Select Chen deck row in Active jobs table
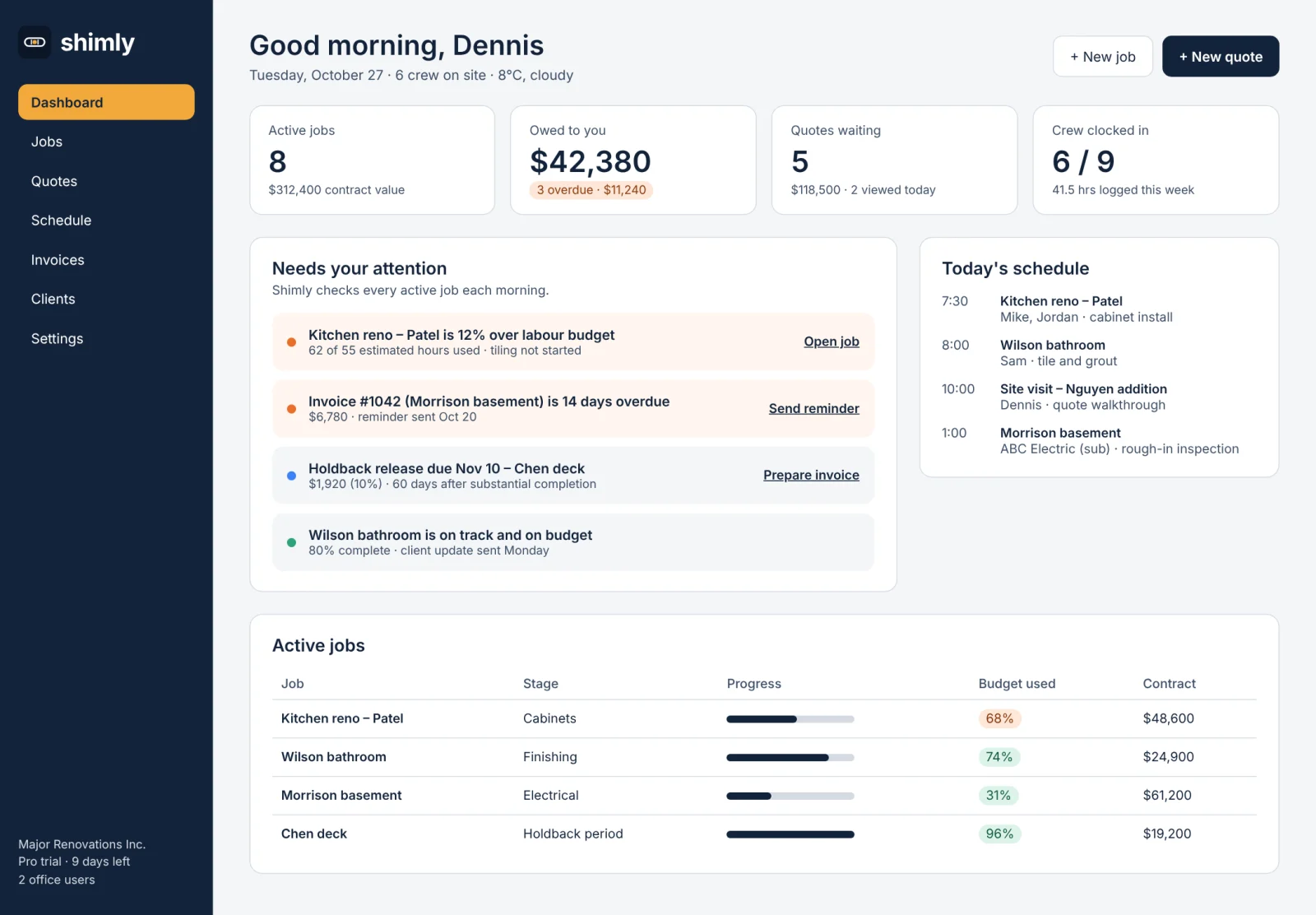 point(764,834)
